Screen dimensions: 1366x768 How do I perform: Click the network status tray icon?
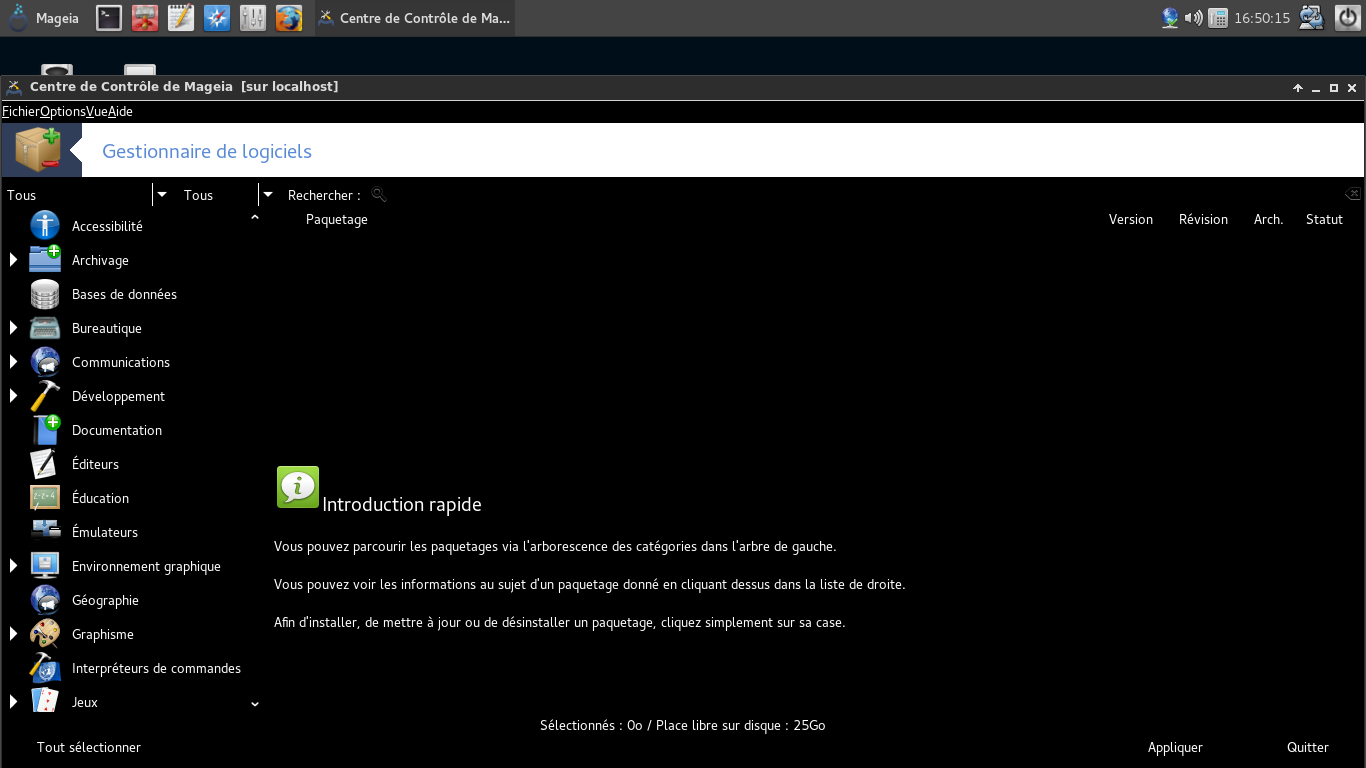click(x=1170, y=18)
